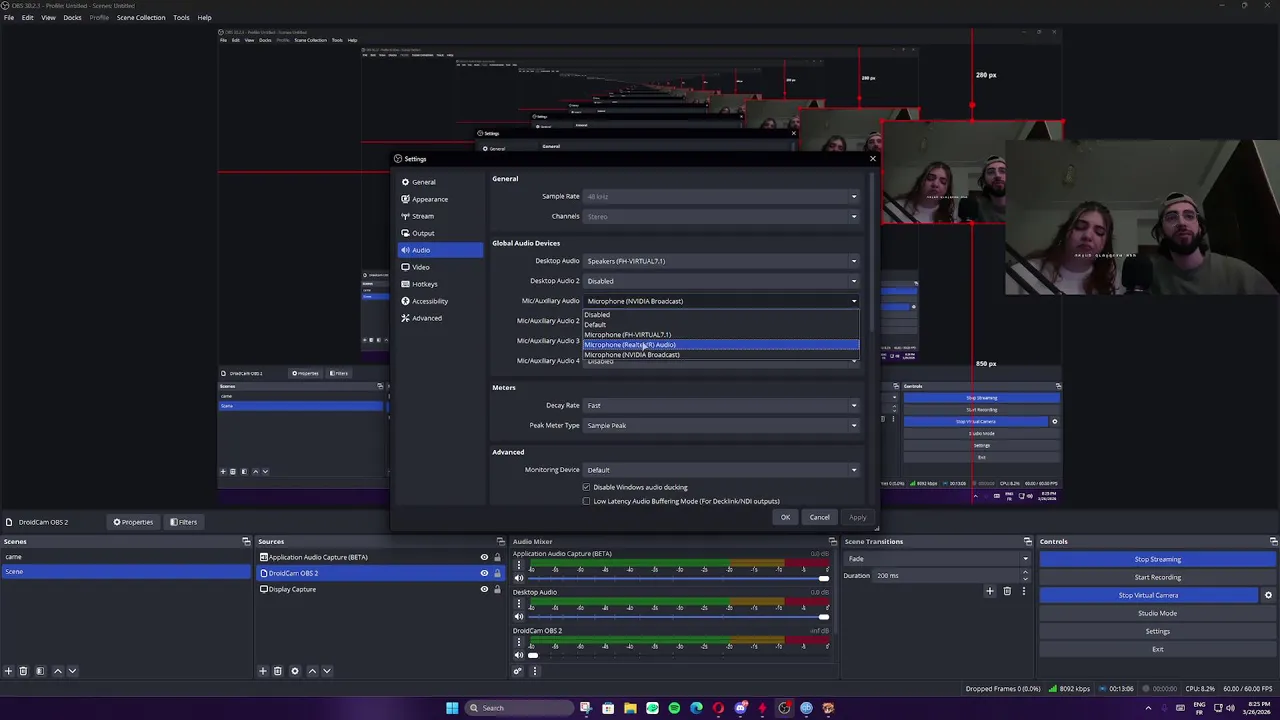Image resolution: width=1280 pixels, height=720 pixels.
Task: Open the Decay Rate dropdown
Action: (x=722, y=405)
